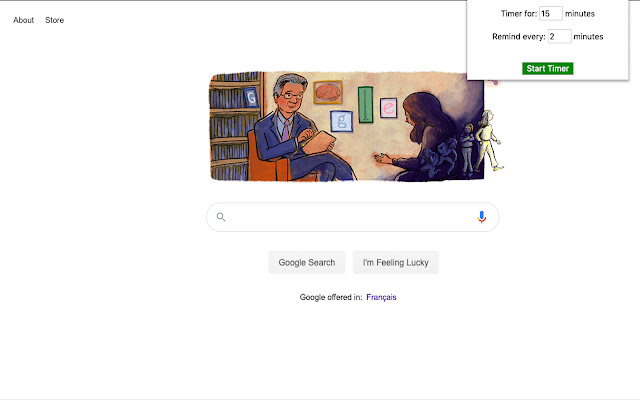Click inside the Google search box

pyautogui.click(x=353, y=217)
